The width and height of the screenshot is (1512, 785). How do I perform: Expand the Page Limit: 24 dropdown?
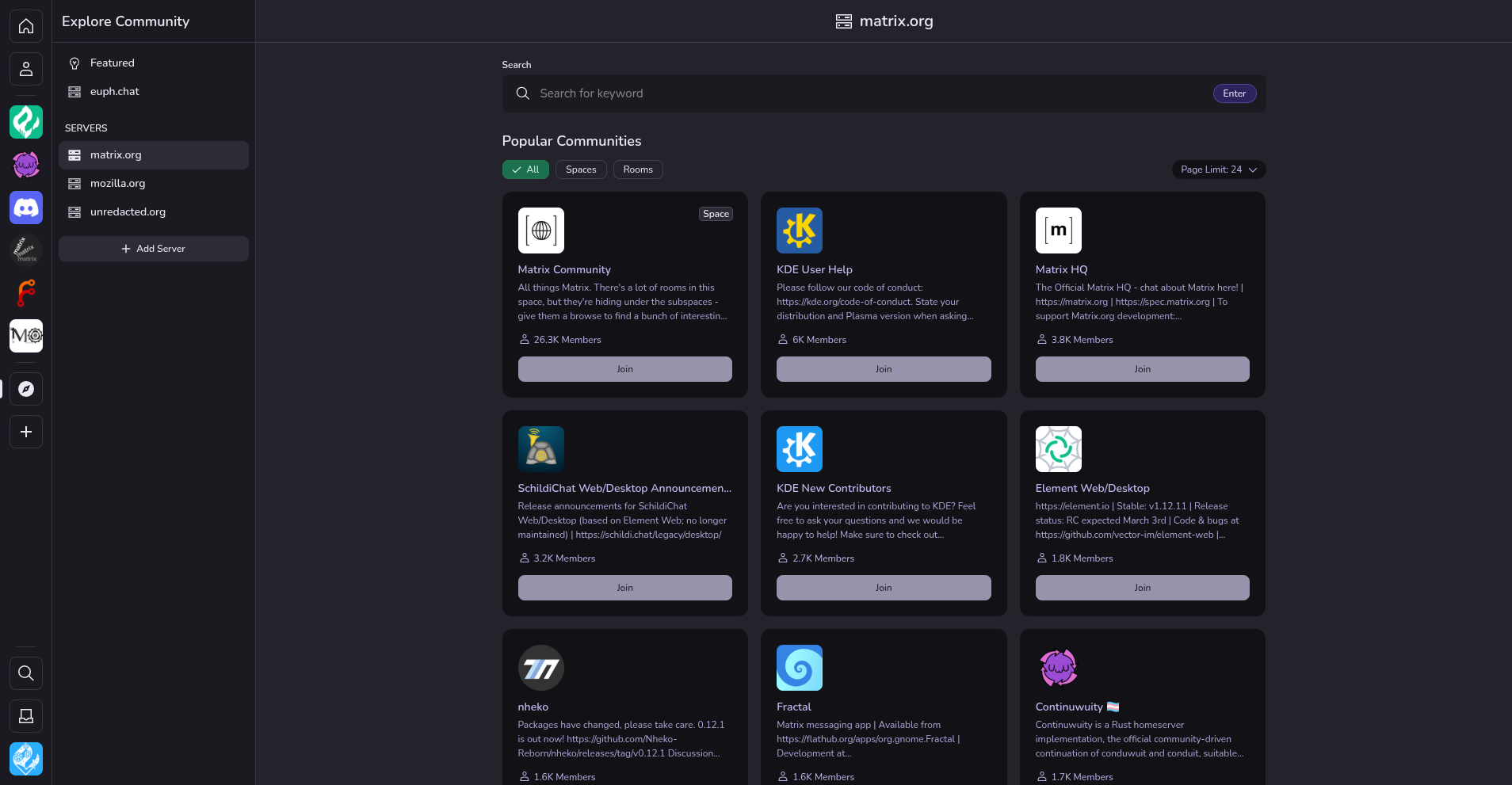tap(1218, 170)
